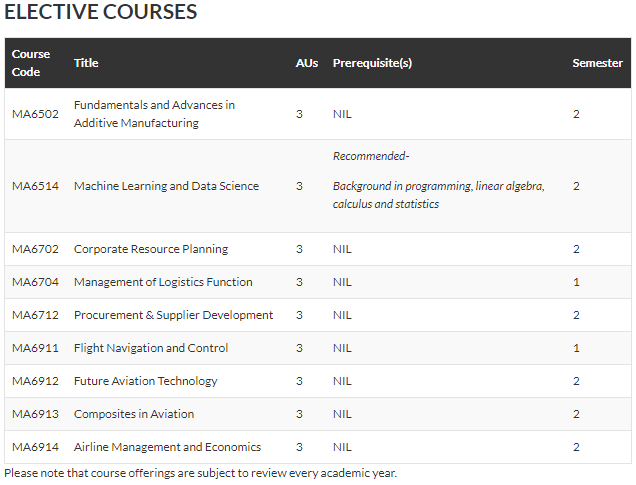This screenshot has width=636, height=485.
Task: Click the Semester column header
Action: pyautogui.click(x=597, y=63)
